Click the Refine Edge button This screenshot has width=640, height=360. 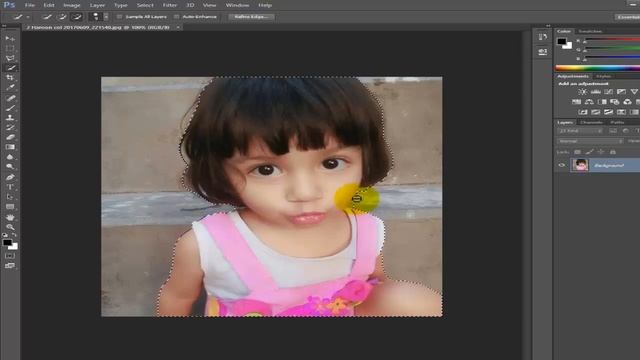251,17
